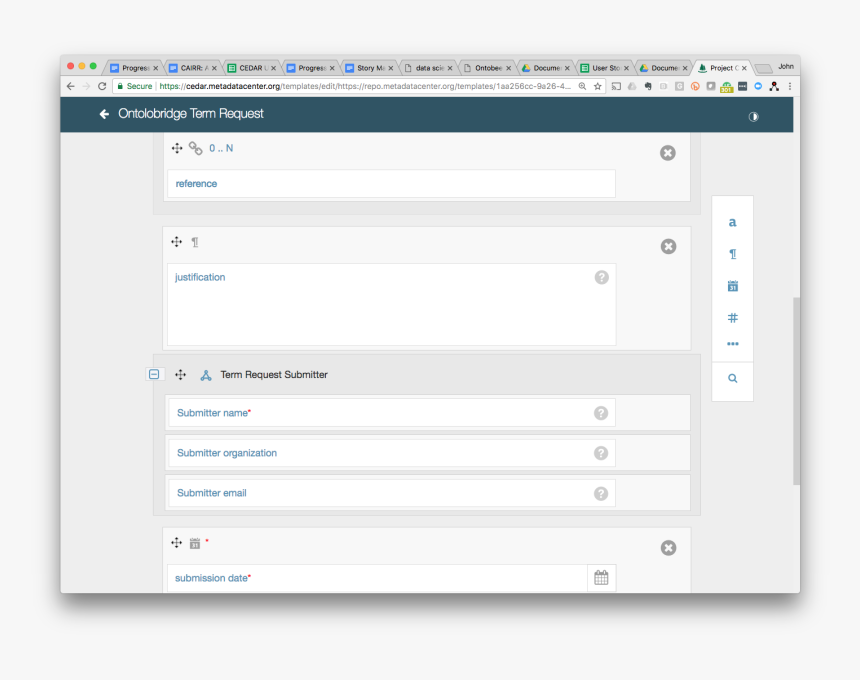This screenshot has width=860, height=680.
Task: Go back using the Ontolobridge header arrow
Action: (x=104, y=114)
